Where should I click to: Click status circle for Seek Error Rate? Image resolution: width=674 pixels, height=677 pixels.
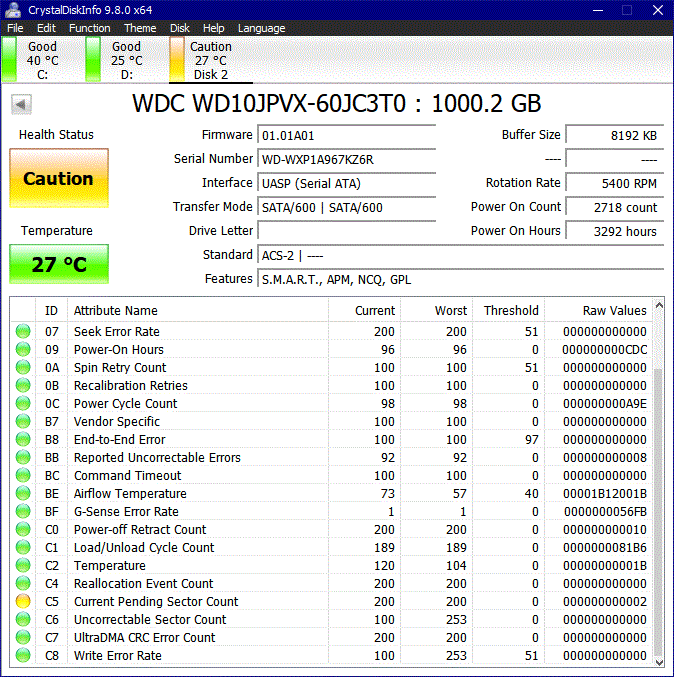pos(23,332)
